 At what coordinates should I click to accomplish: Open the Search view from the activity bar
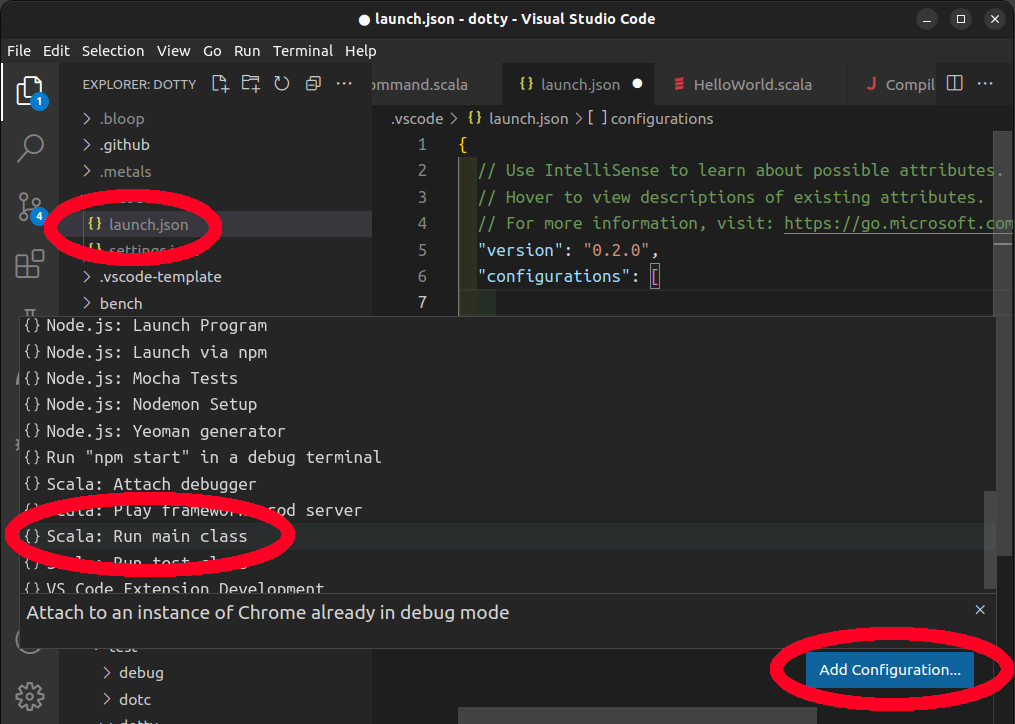point(30,148)
